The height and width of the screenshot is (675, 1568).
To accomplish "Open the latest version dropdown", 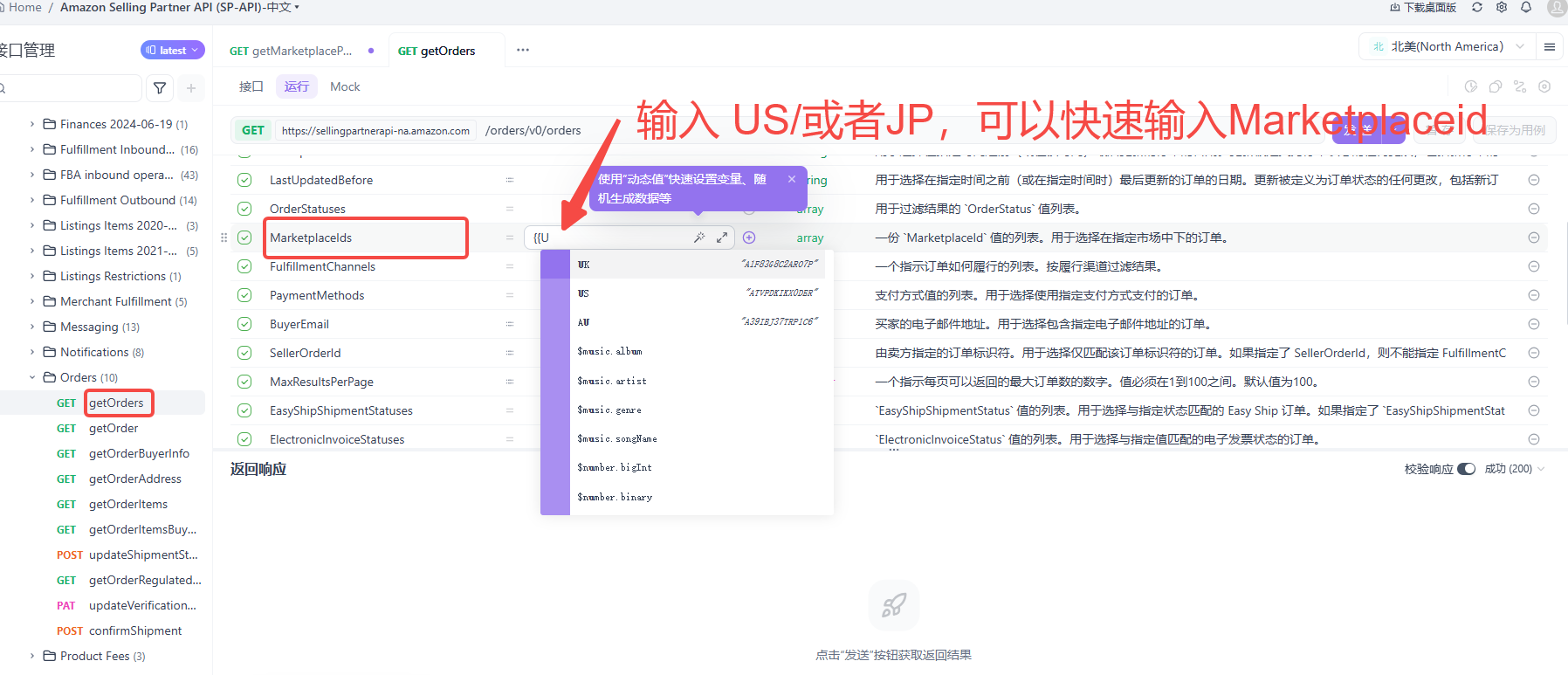I will click(173, 50).
